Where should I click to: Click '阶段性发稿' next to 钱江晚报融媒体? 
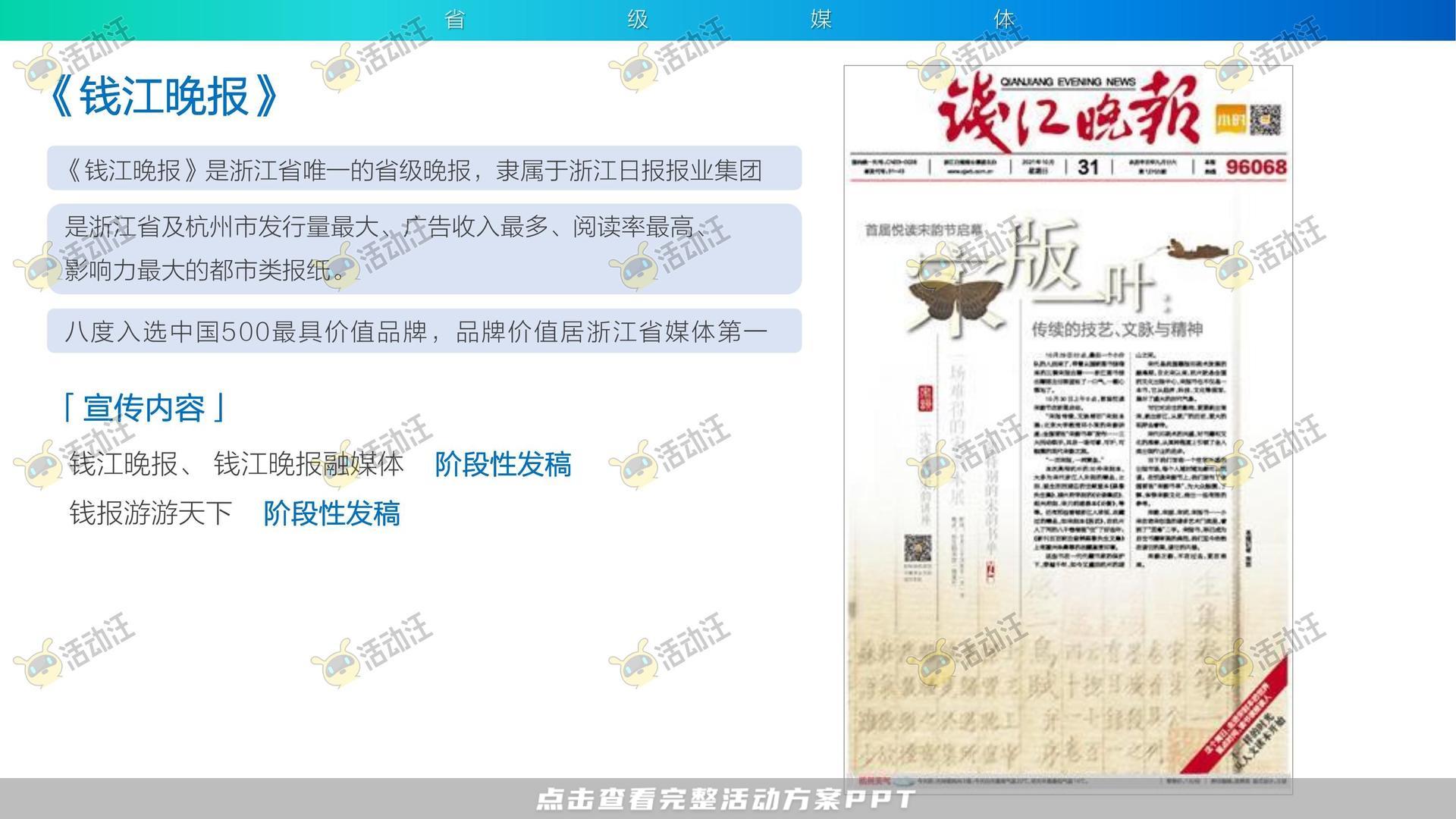pyautogui.click(x=503, y=464)
